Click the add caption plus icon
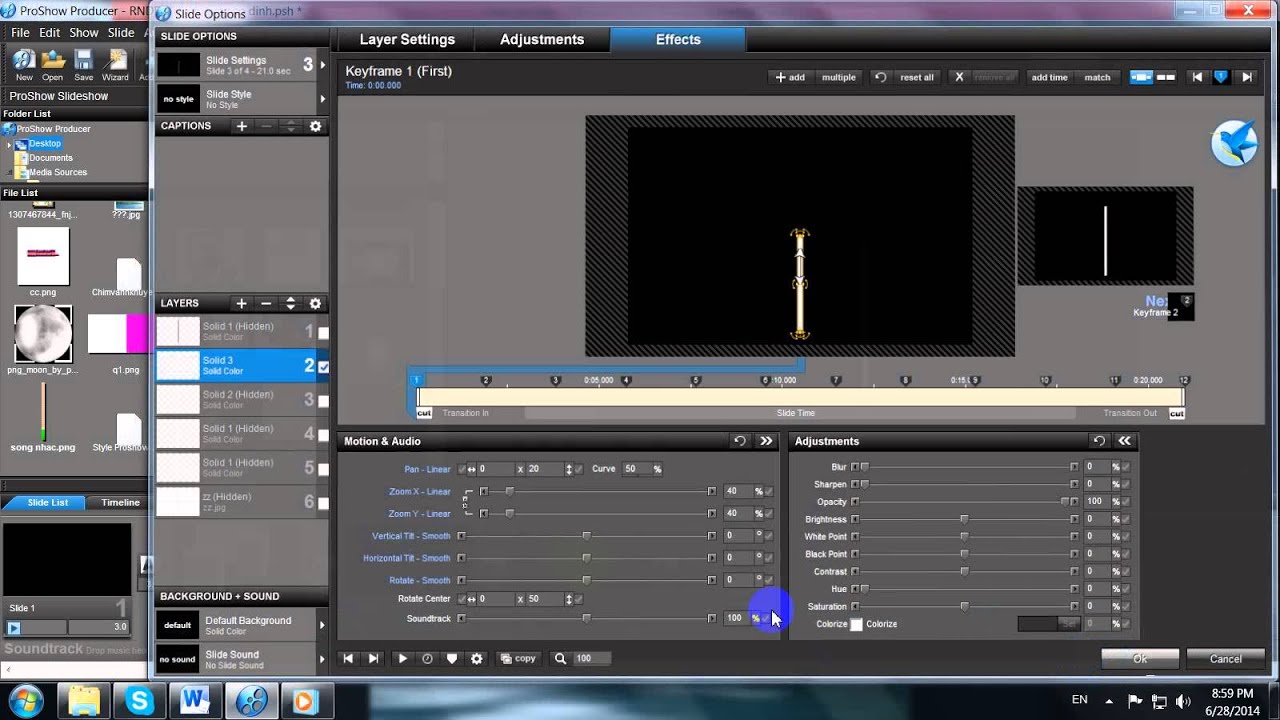Screen dimensions: 1280x720 click(241, 126)
